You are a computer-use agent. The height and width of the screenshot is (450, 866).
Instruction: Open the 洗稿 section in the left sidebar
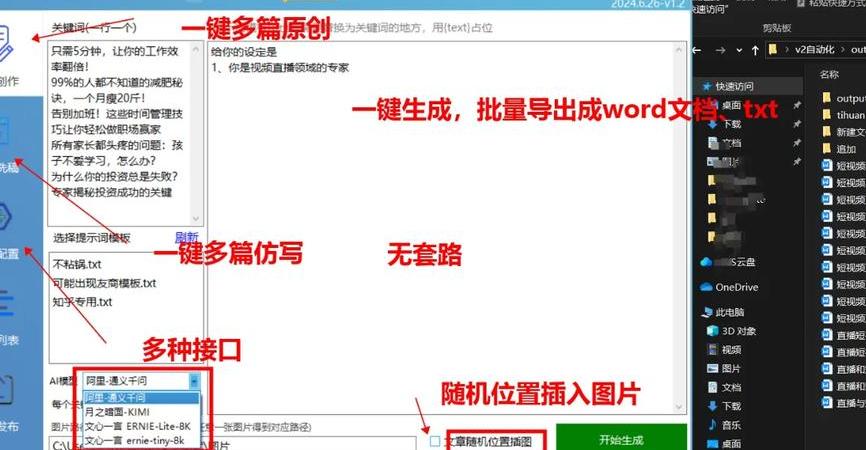pyautogui.click(x=8, y=144)
